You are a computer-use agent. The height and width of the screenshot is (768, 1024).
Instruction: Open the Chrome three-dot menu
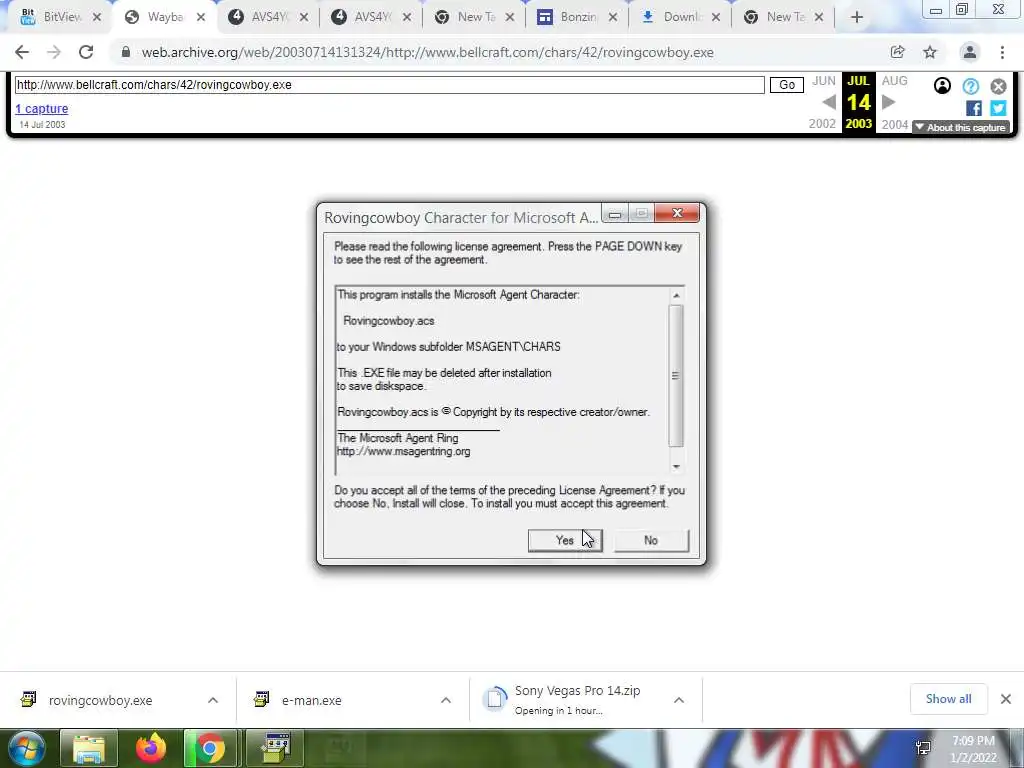pos(1002,52)
